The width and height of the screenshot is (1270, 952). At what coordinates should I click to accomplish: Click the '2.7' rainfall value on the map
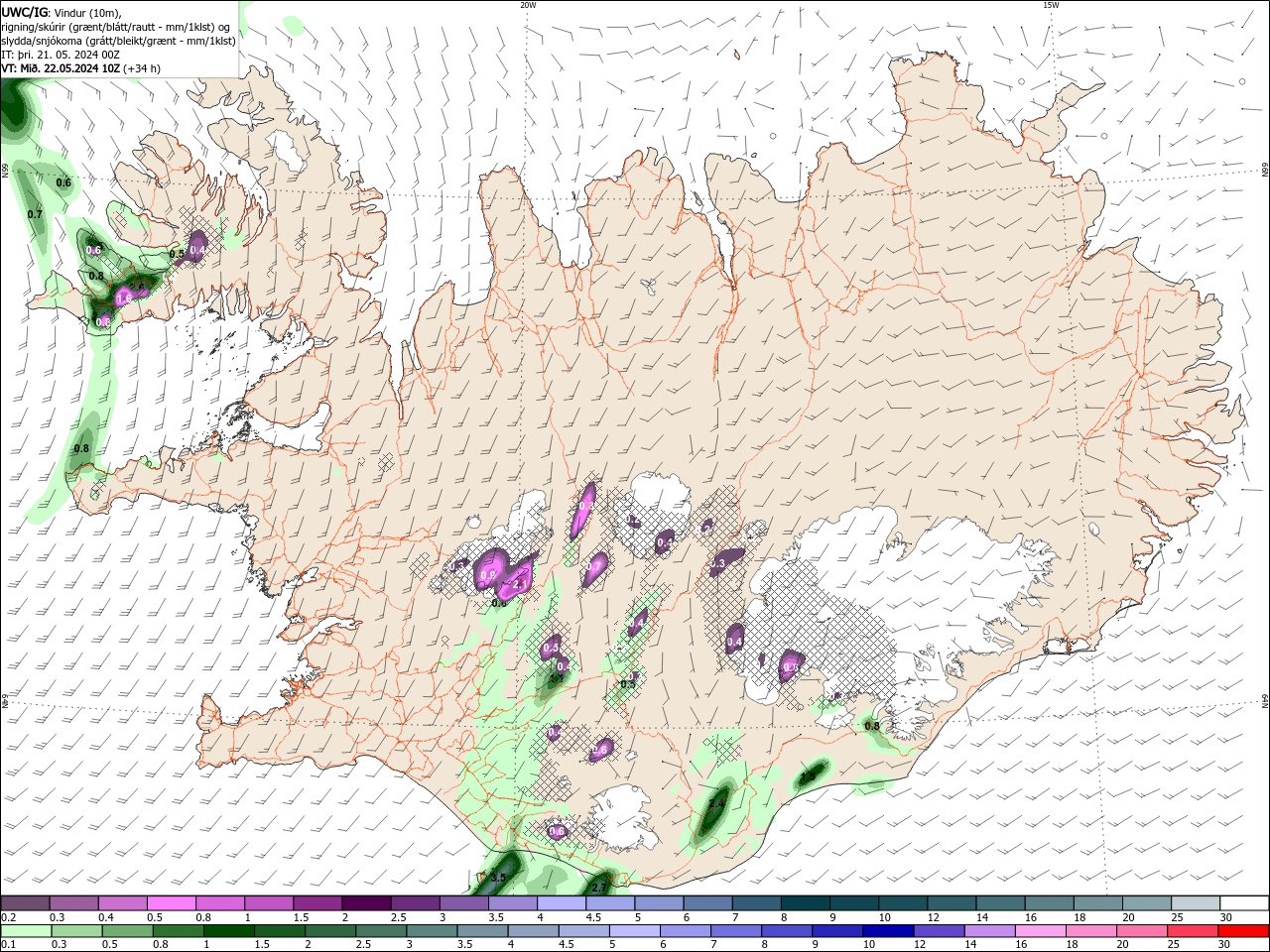pyautogui.click(x=598, y=887)
